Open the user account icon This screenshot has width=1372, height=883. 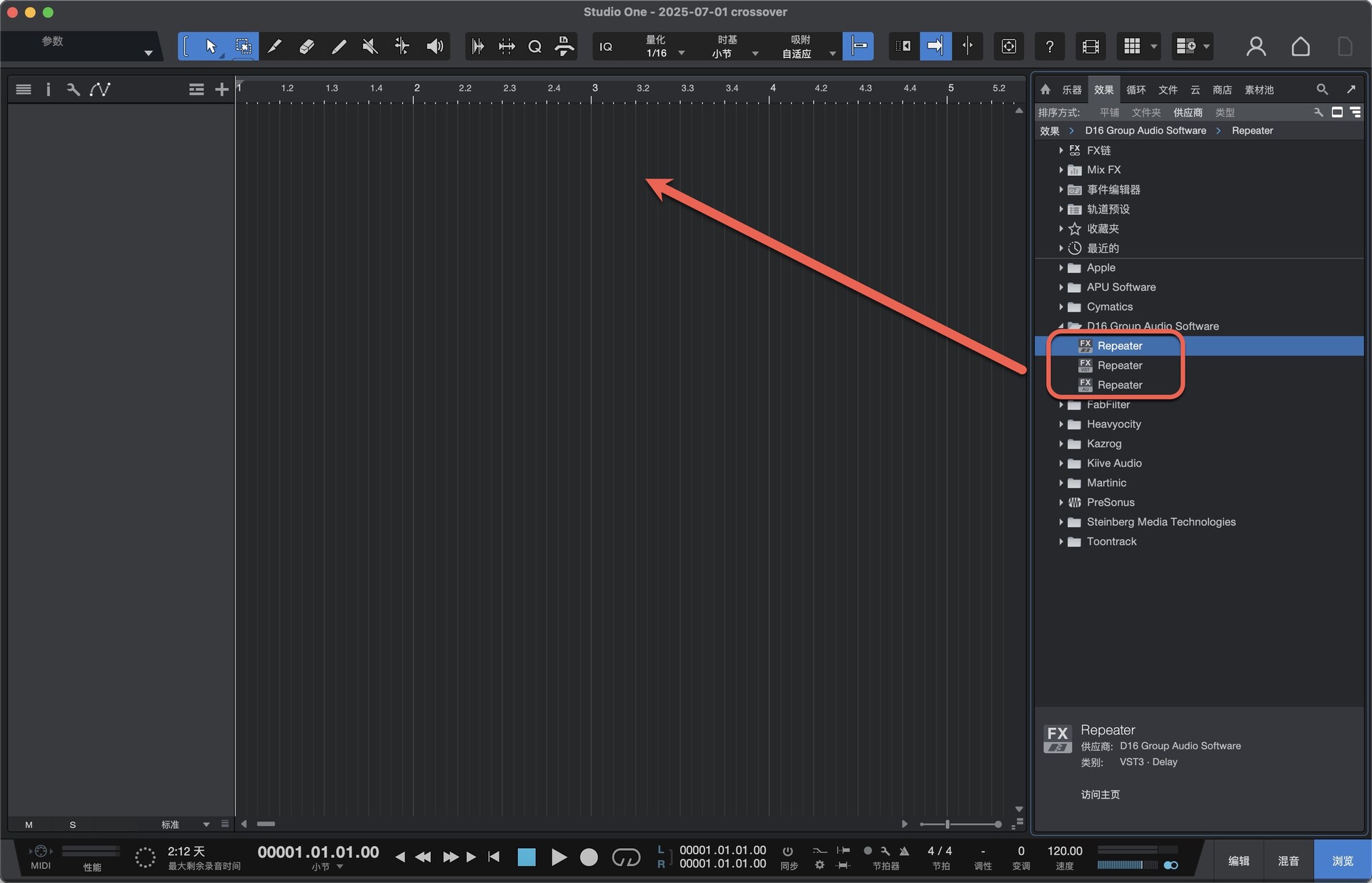tap(1256, 46)
